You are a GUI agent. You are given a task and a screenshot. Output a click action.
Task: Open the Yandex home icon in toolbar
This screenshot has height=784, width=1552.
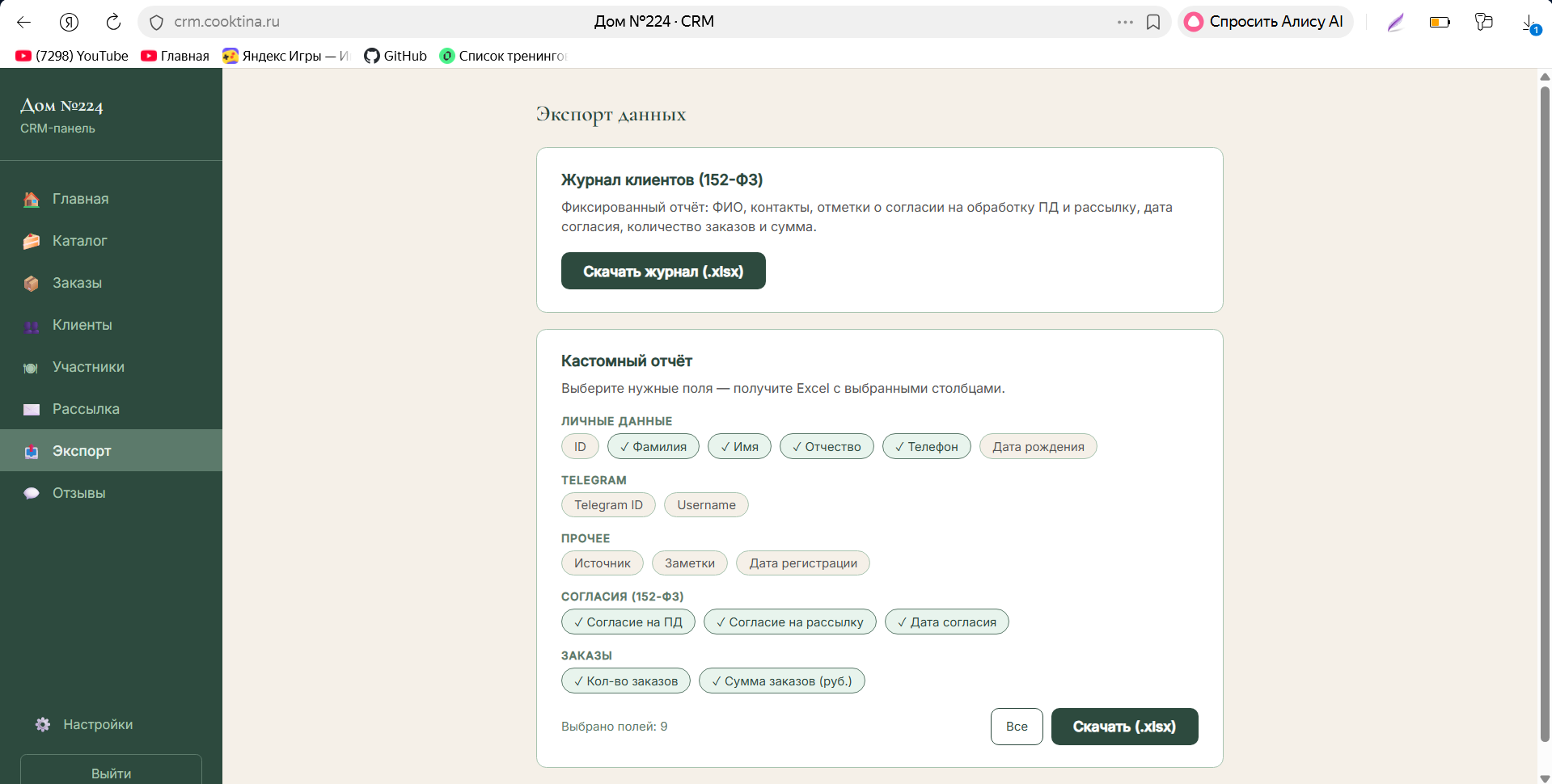point(70,22)
